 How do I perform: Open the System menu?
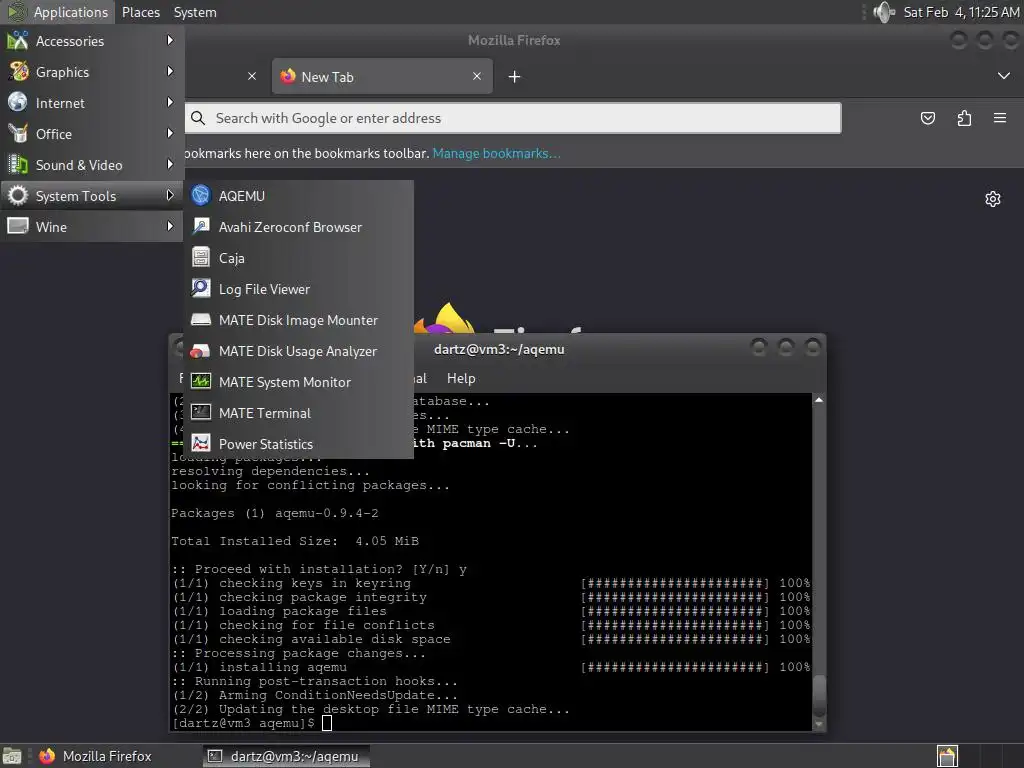(x=195, y=12)
